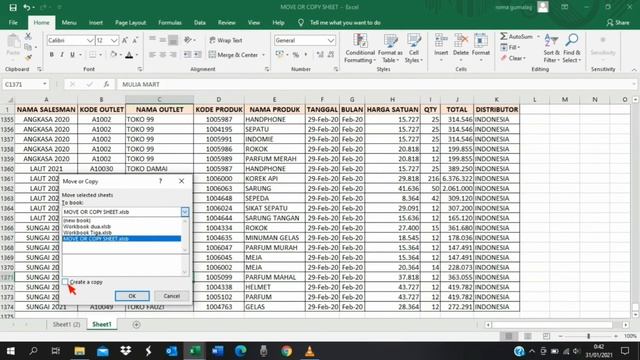Toggle Underline formatting
The width and height of the screenshot is (640, 360).
click(x=72, y=55)
